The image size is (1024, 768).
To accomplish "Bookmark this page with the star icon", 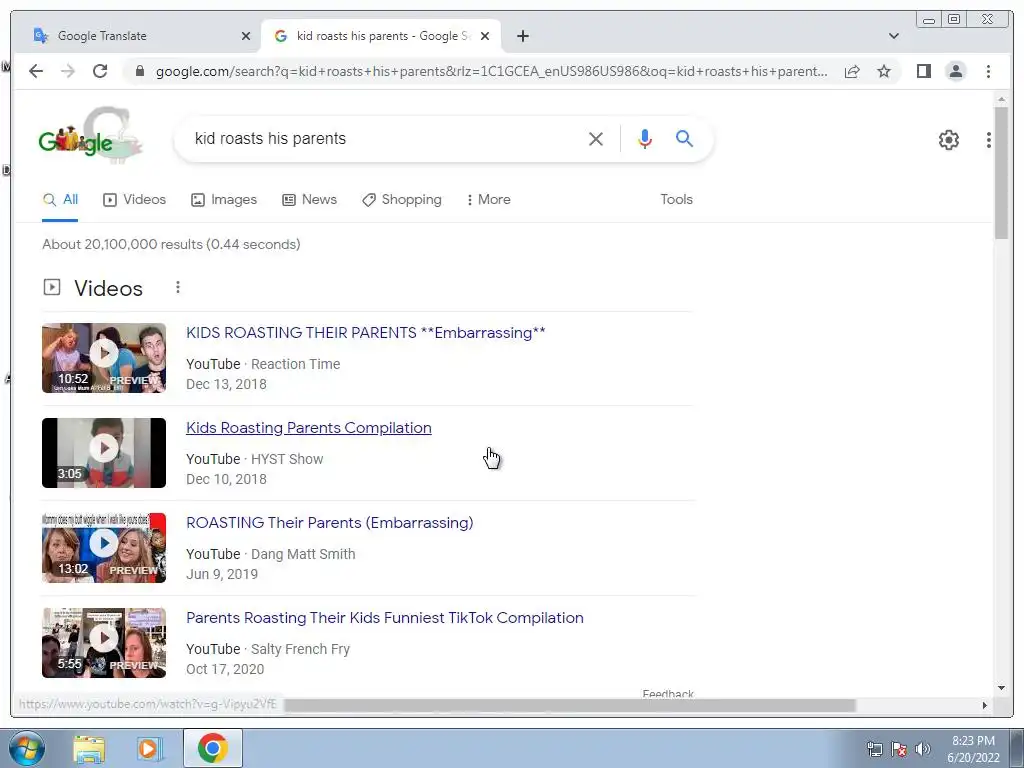I will 884,71.
